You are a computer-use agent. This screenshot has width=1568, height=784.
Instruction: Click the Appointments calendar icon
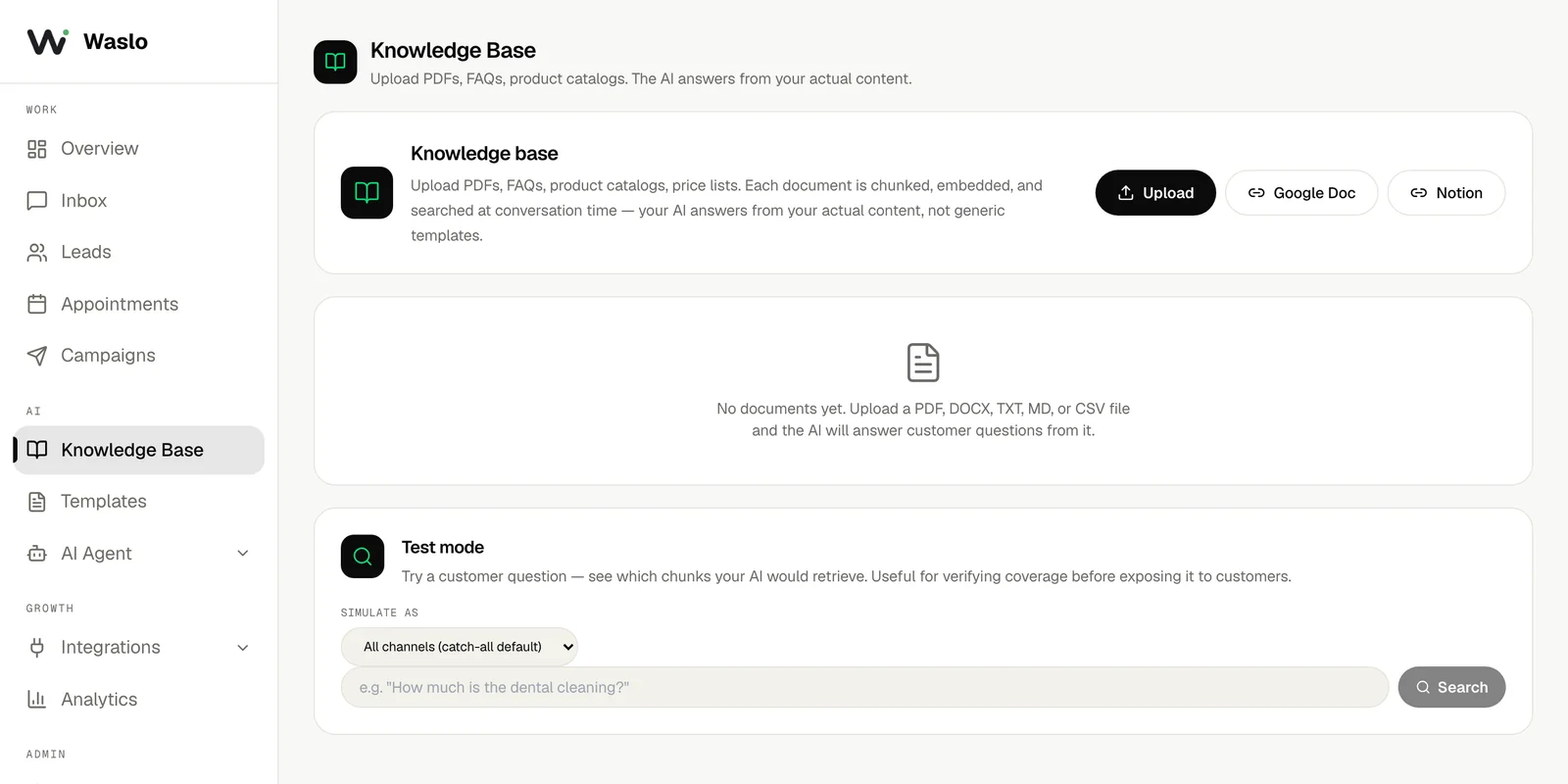pyautogui.click(x=37, y=304)
